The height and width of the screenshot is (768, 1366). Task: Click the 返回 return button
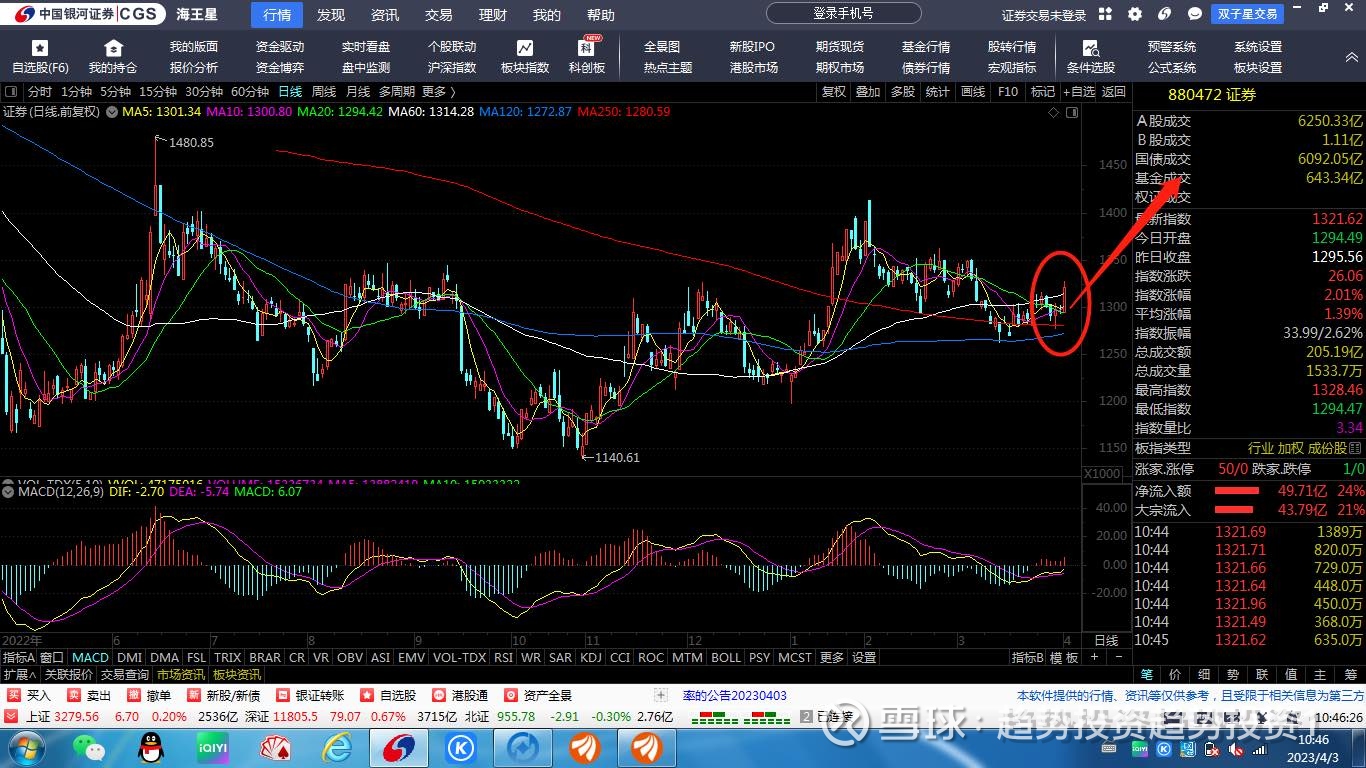coord(1110,91)
